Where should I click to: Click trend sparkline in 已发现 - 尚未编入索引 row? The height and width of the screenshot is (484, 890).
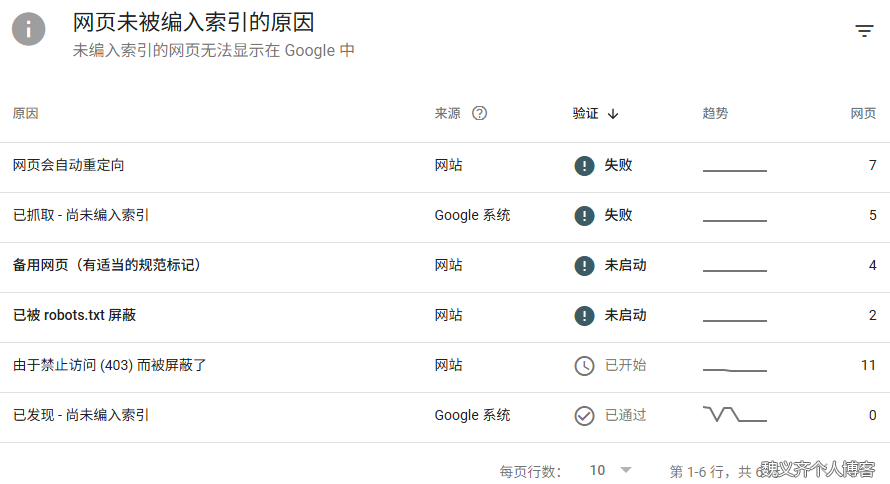(x=735, y=414)
